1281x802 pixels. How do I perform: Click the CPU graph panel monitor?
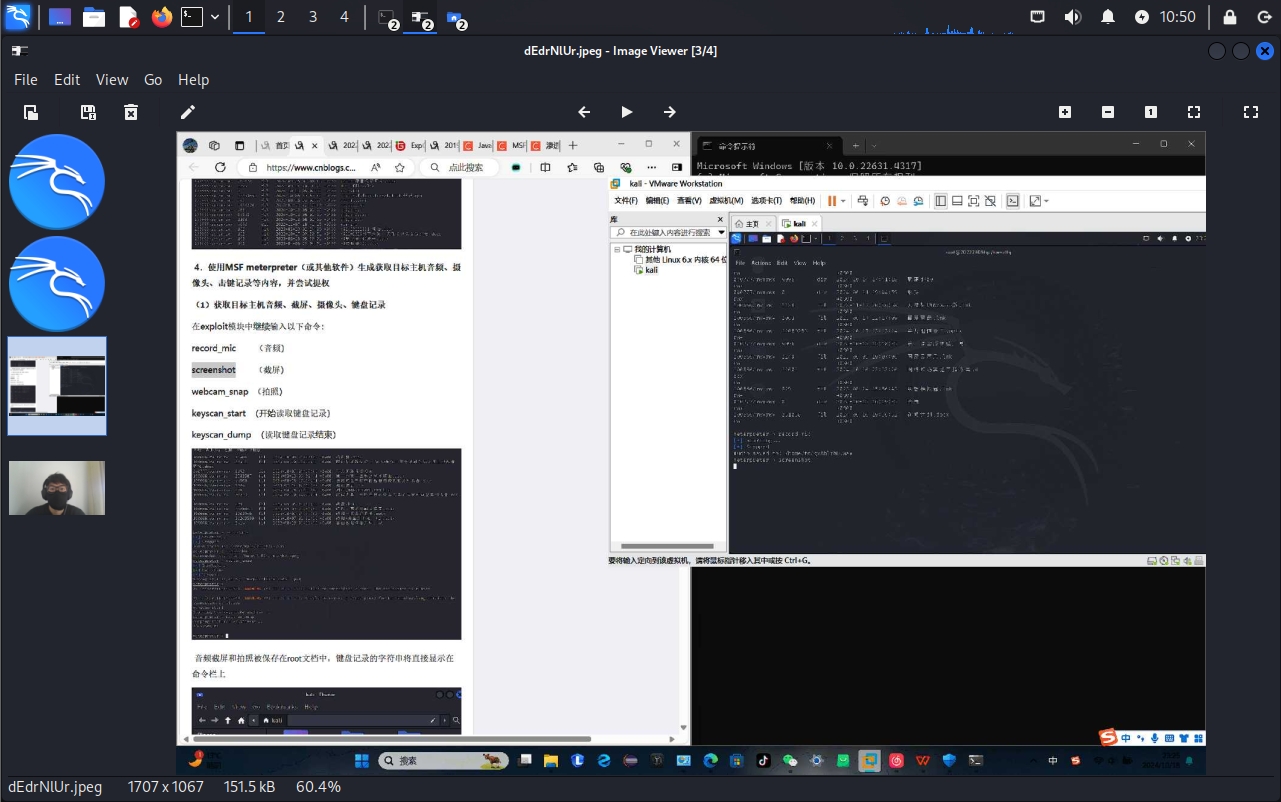tap(955, 18)
